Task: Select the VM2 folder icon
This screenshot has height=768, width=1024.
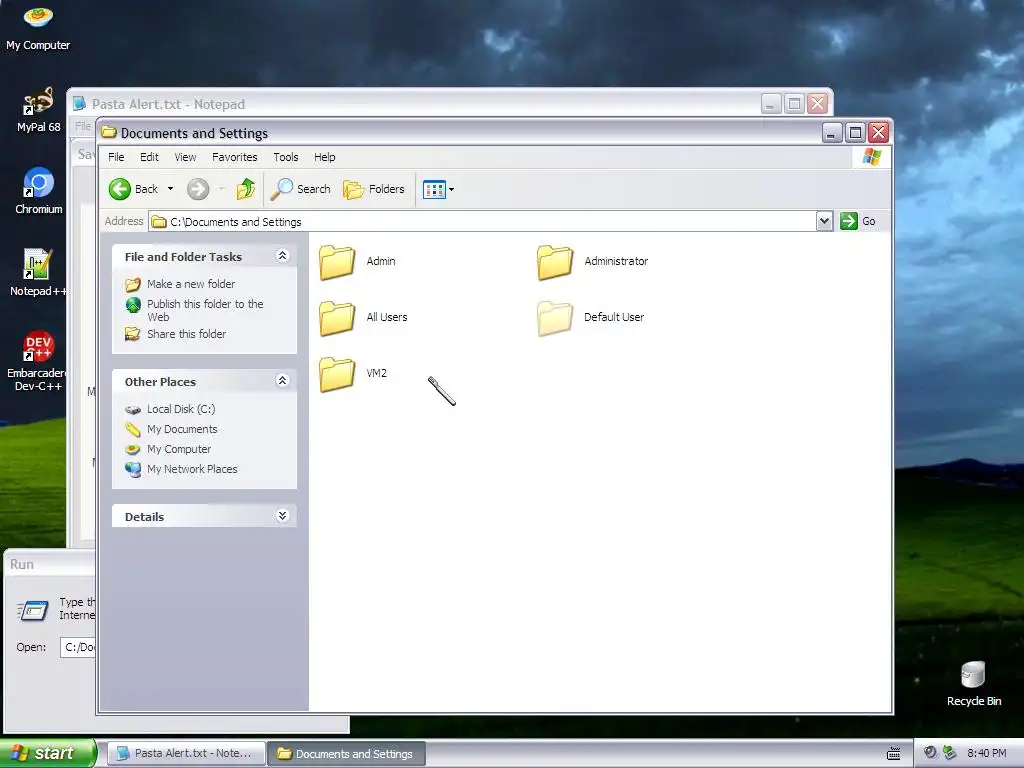Action: tap(337, 375)
